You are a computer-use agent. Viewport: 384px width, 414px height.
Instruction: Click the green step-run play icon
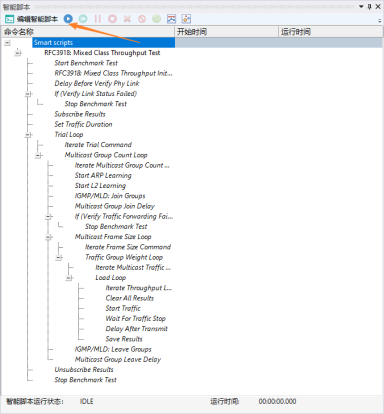[83, 19]
